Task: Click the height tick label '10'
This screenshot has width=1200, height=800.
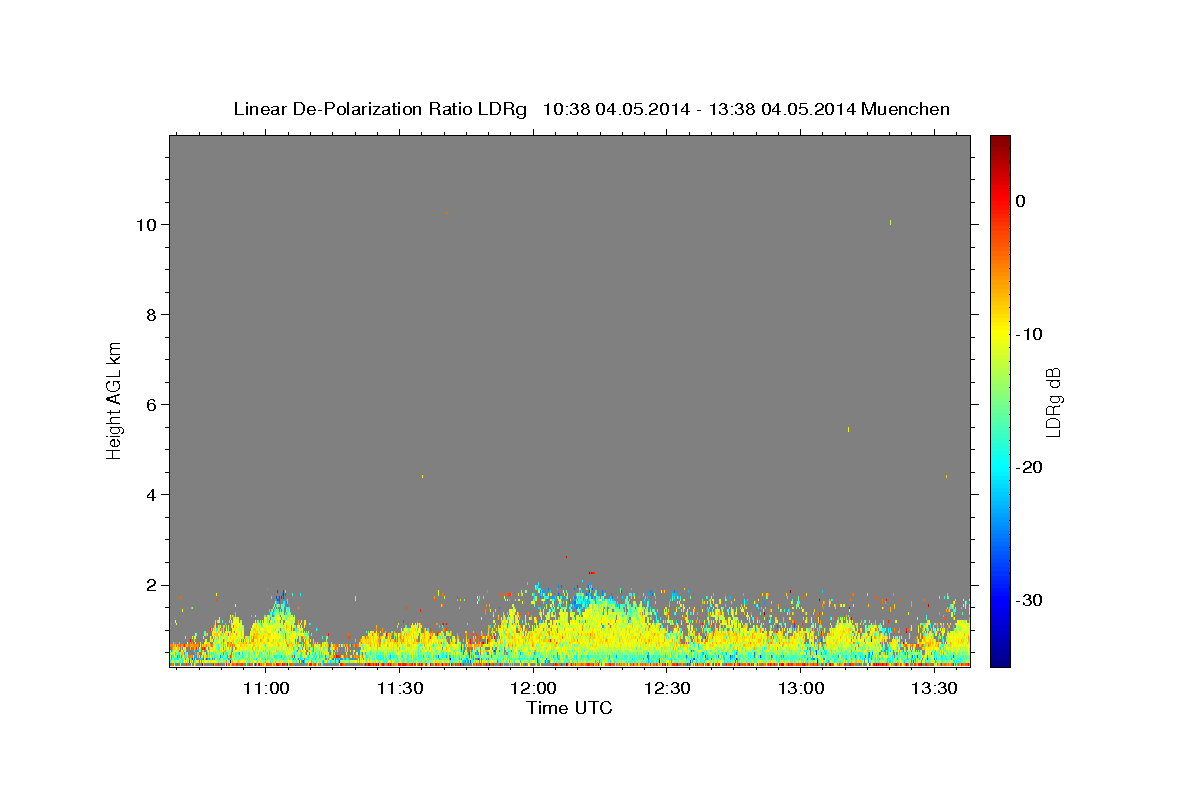Action: pyautogui.click(x=145, y=224)
